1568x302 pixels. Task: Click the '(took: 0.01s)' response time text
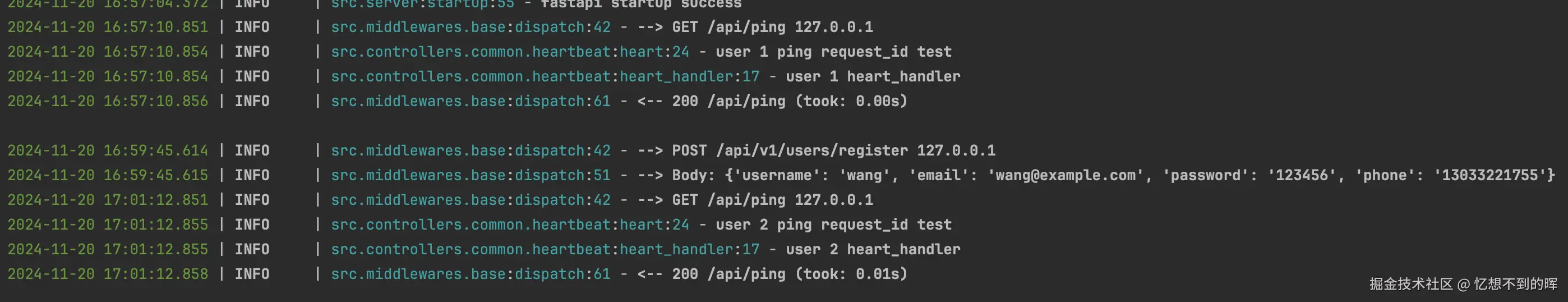pyautogui.click(x=851, y=274)
